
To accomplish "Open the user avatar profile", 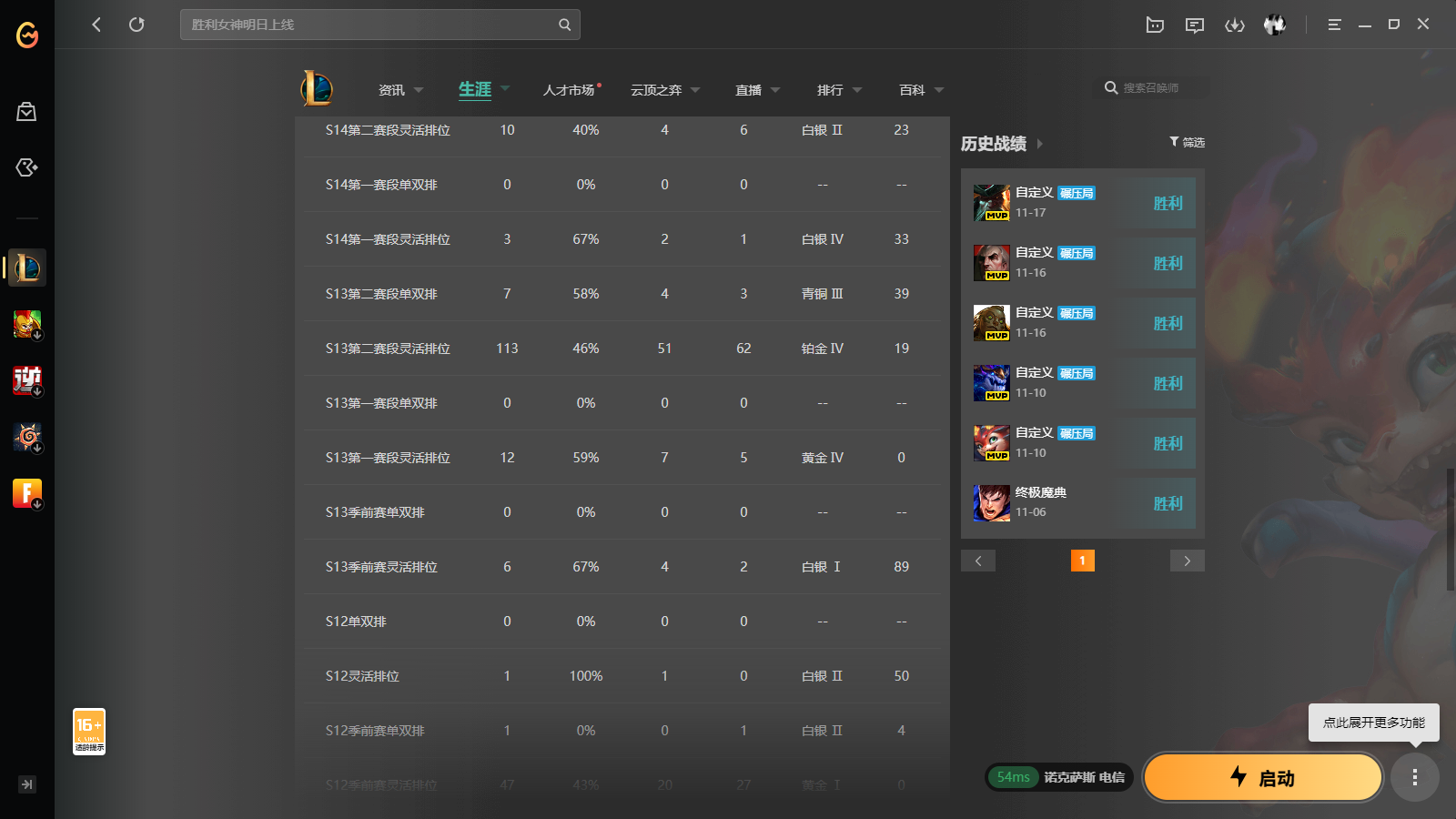I will [x=1275, y=25].
